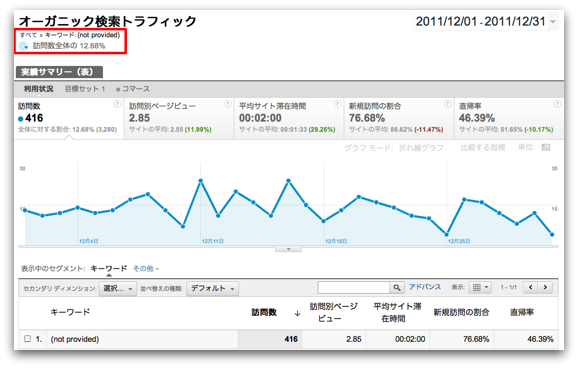Open the セカンダリ ディメンション 選択 dropdown
578x368 pixels.
coord(117,288)
